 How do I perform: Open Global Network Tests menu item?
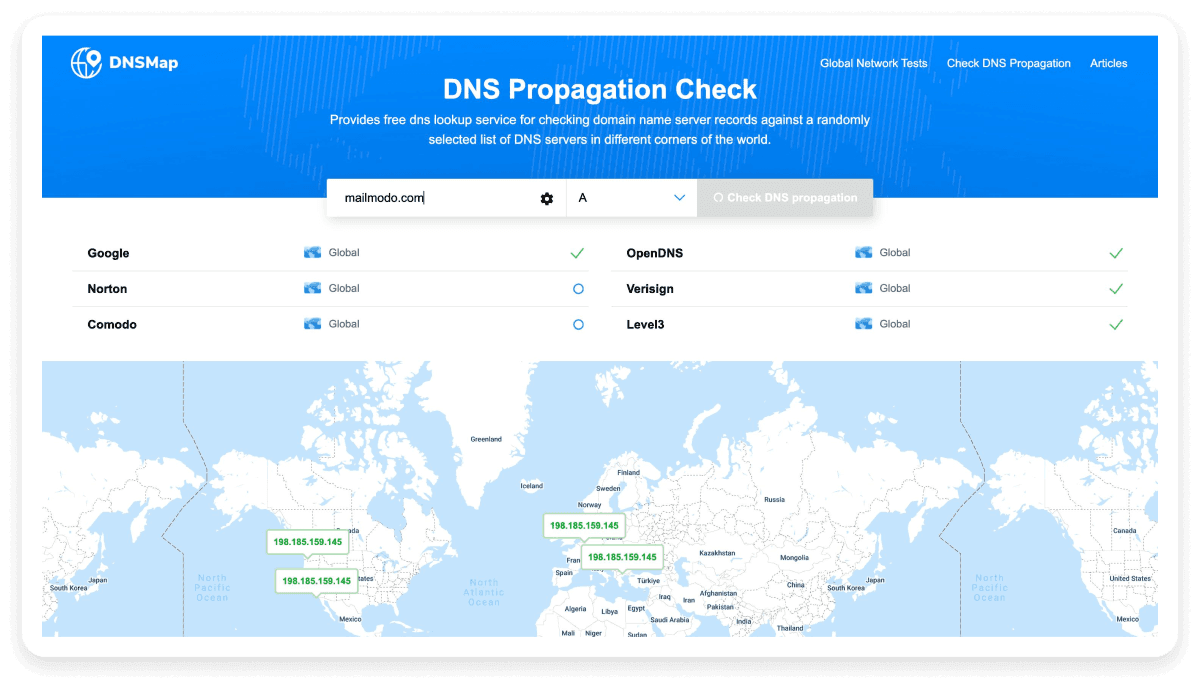874,63
